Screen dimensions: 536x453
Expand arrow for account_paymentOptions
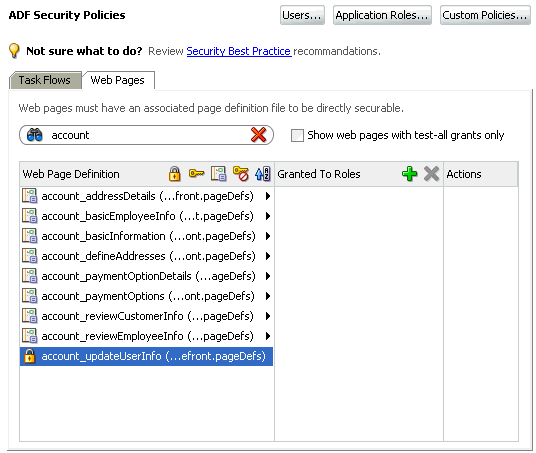pos(268,296)
